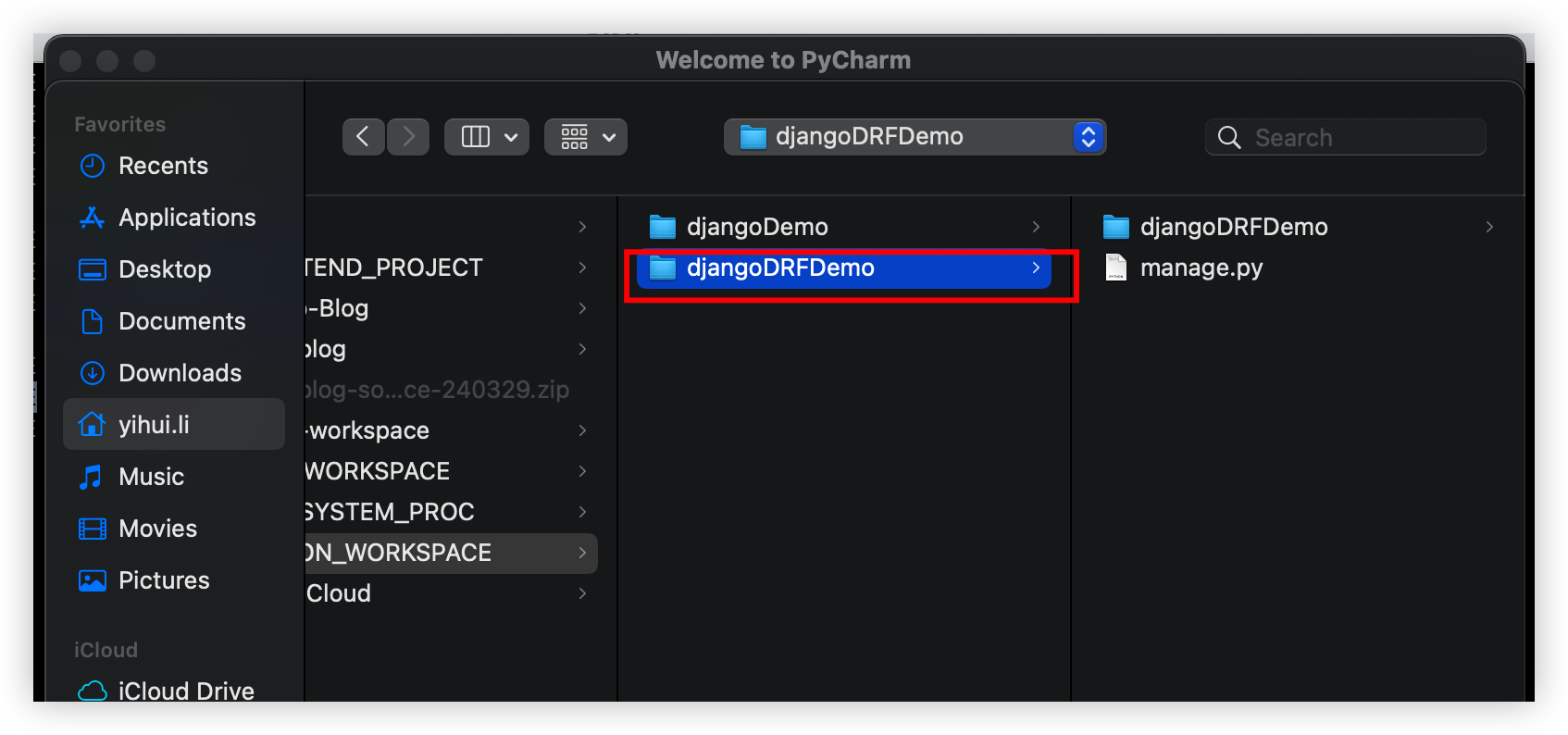Viewport: 1568px width, 735px height.
Task: Select the djangoDemo folder
Action: pyautogui.click(x=757, y=227)
